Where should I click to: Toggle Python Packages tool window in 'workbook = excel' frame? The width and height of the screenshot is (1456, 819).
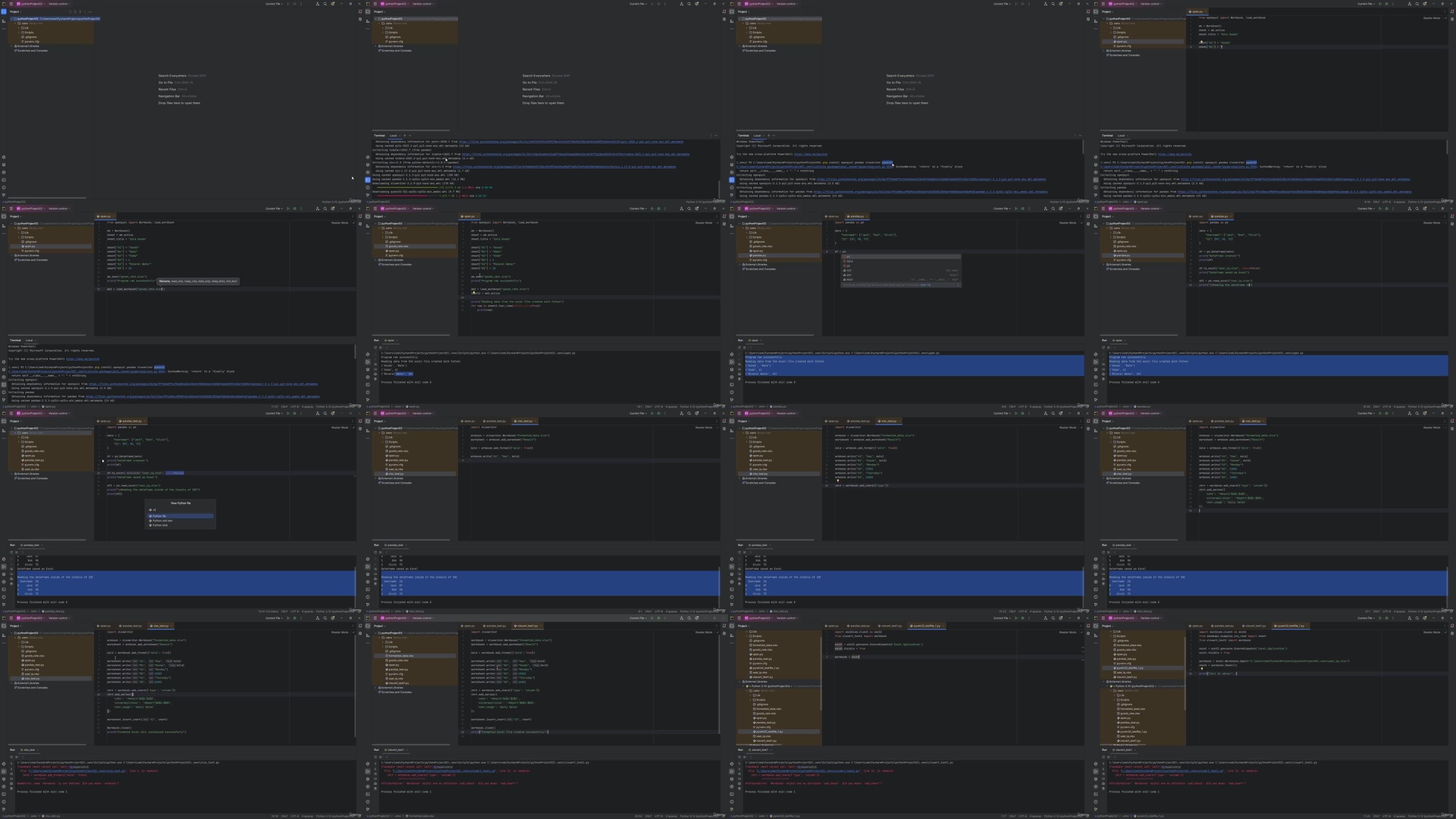click(732, 779)
